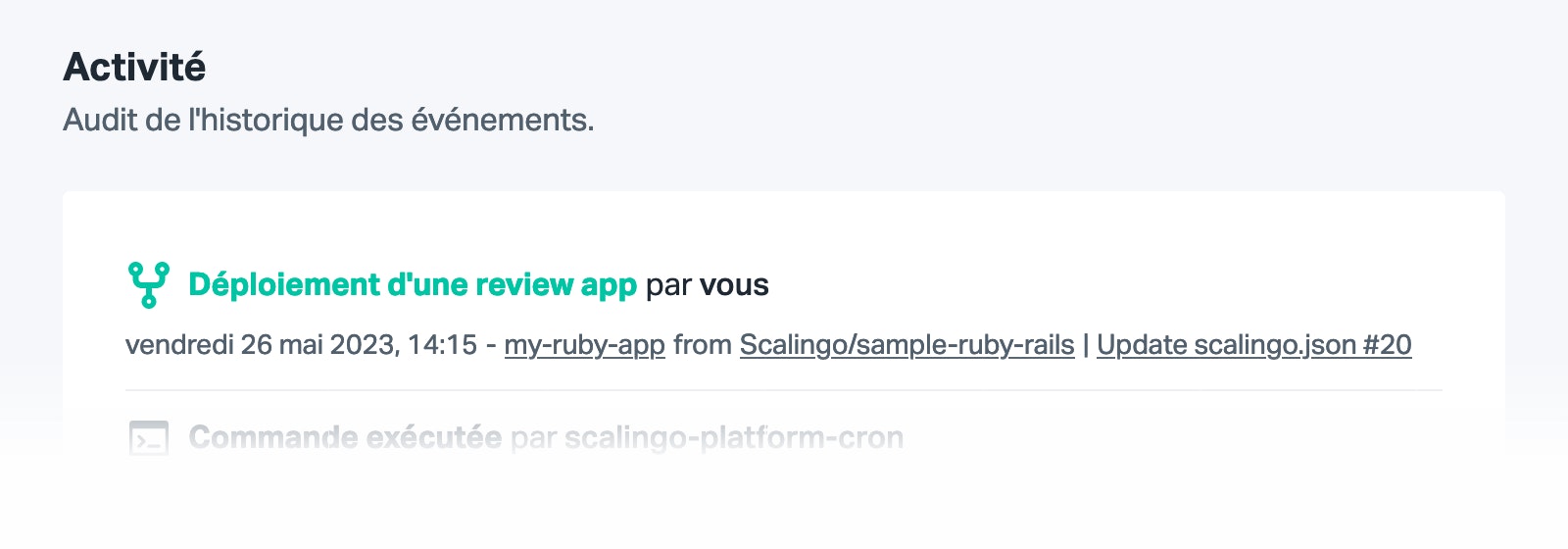Click the hyphen after the 14:15 timestamp
Screen dimensions: 1568x549
click(491, 346)
